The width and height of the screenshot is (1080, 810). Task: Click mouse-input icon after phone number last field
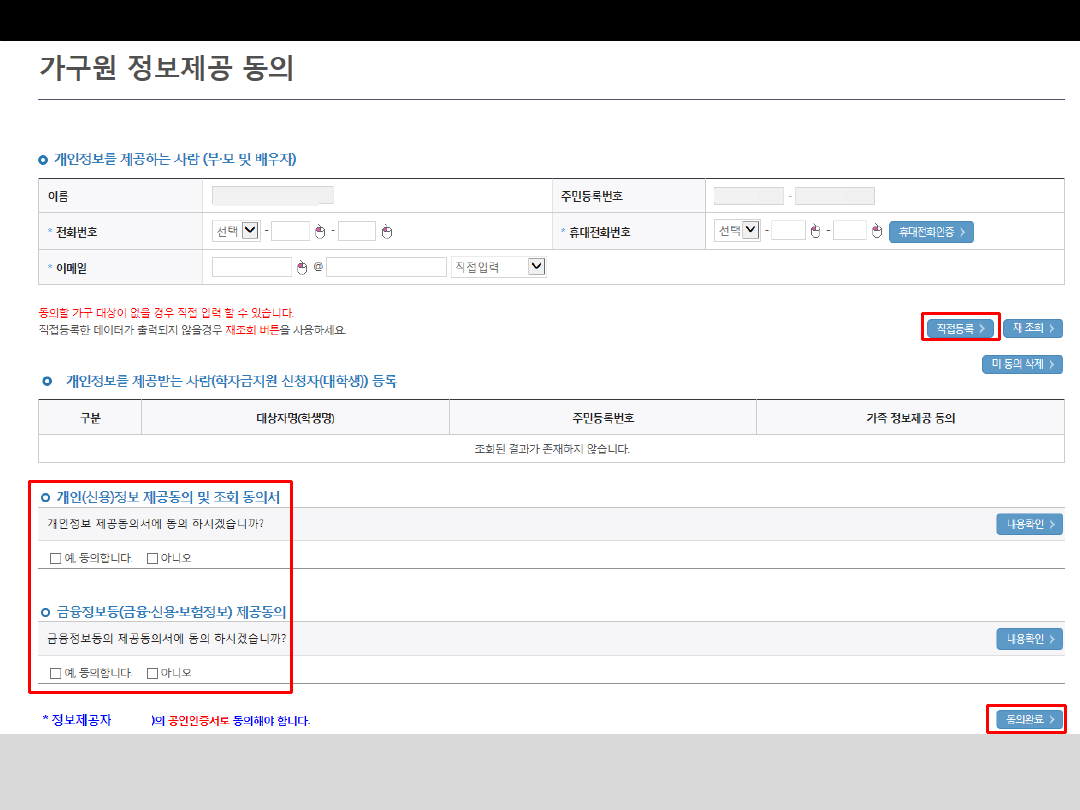(x=387, y=232)
